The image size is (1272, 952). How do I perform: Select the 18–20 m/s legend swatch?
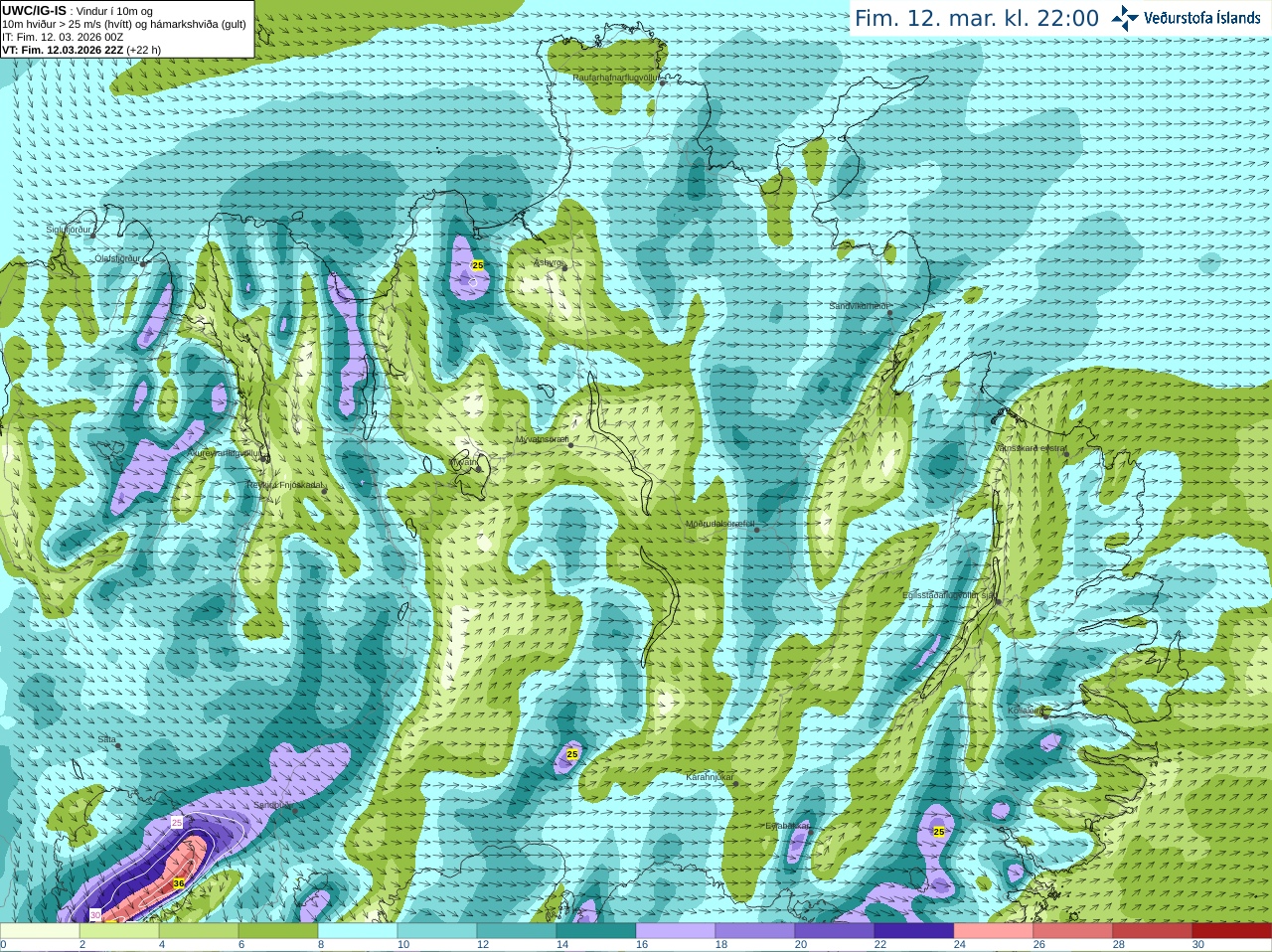755,931
